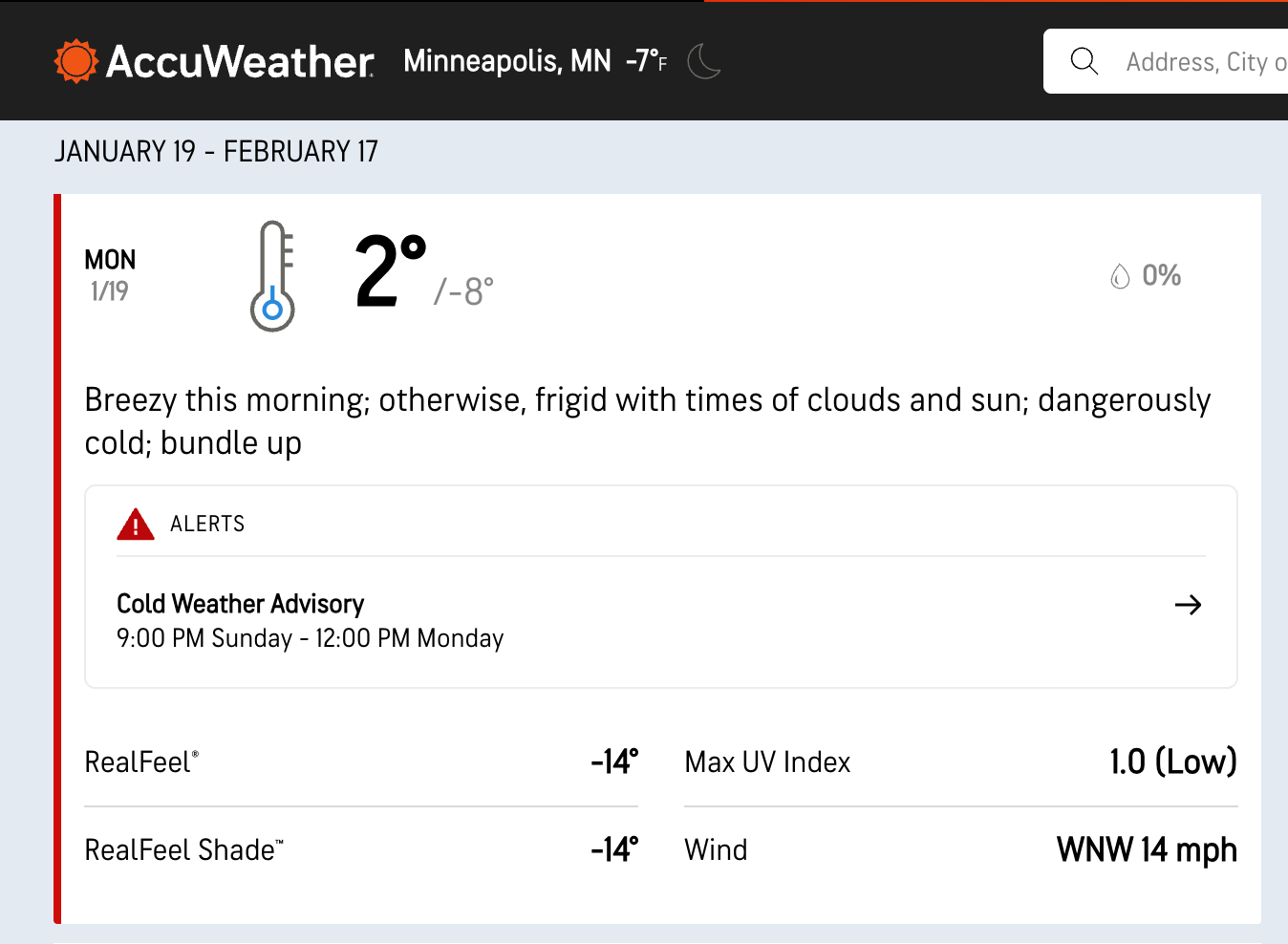Click the AccuWeather sun logo icon
The height and width of the screenshot is (944, 1288).
(76, 61)
